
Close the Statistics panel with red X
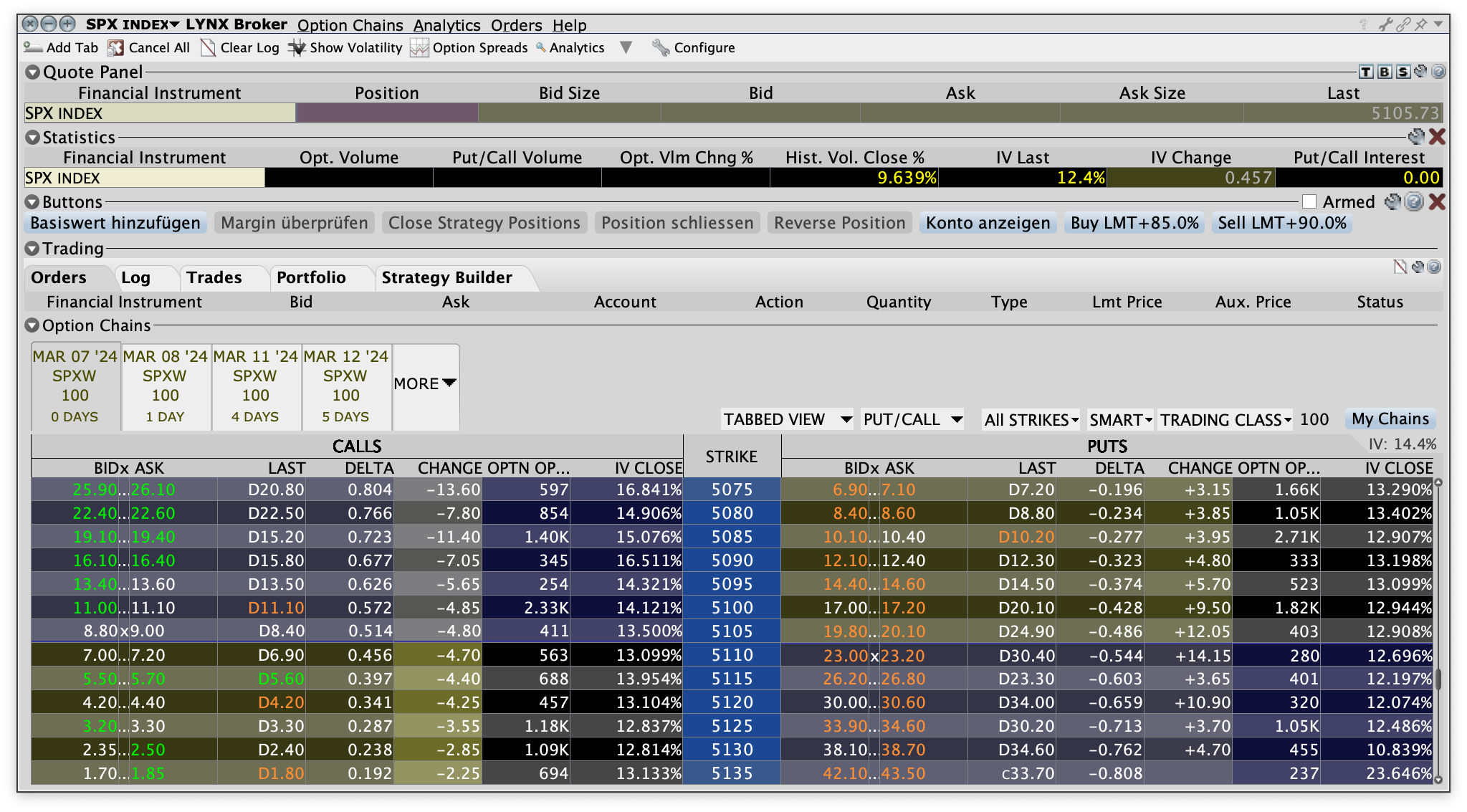(x=1437, y=136)
